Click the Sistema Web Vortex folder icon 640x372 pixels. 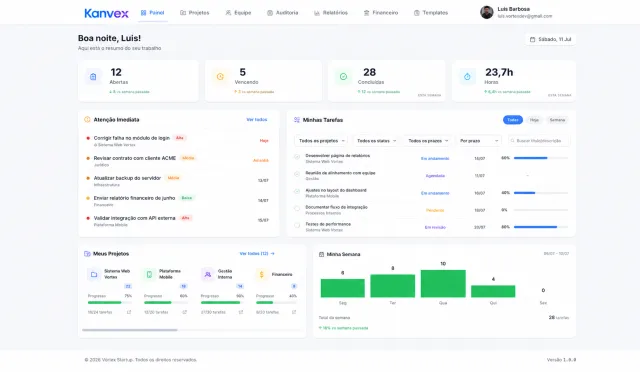tap(94, 274)
